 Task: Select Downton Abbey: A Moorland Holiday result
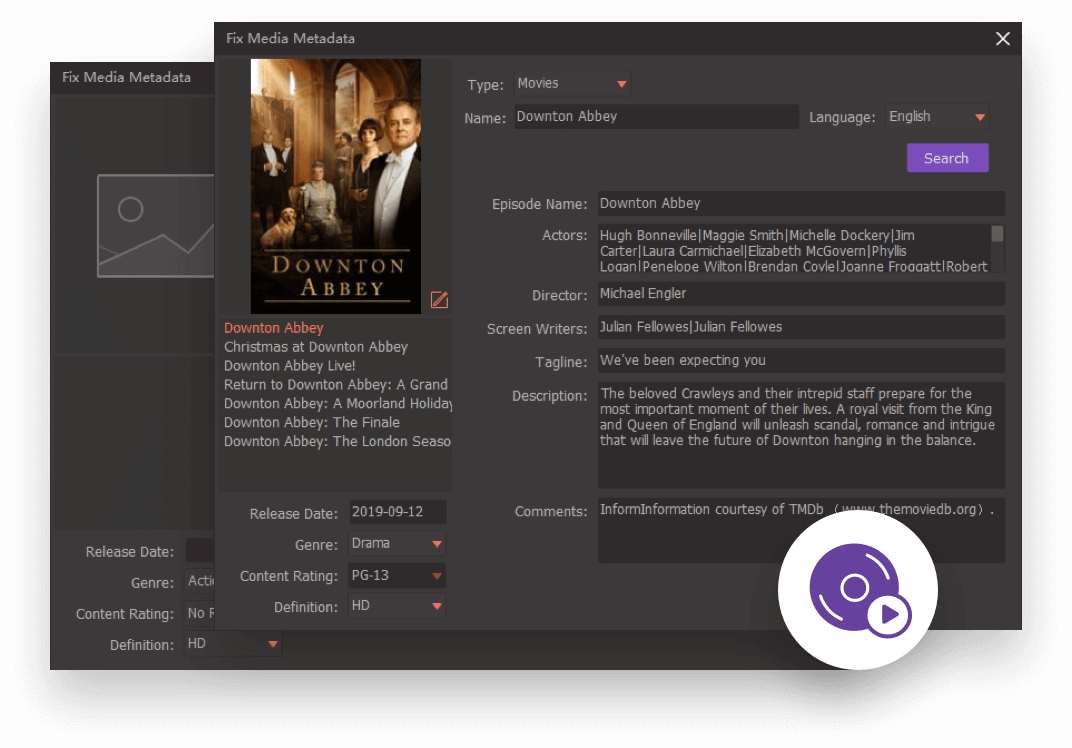(338, 404)
